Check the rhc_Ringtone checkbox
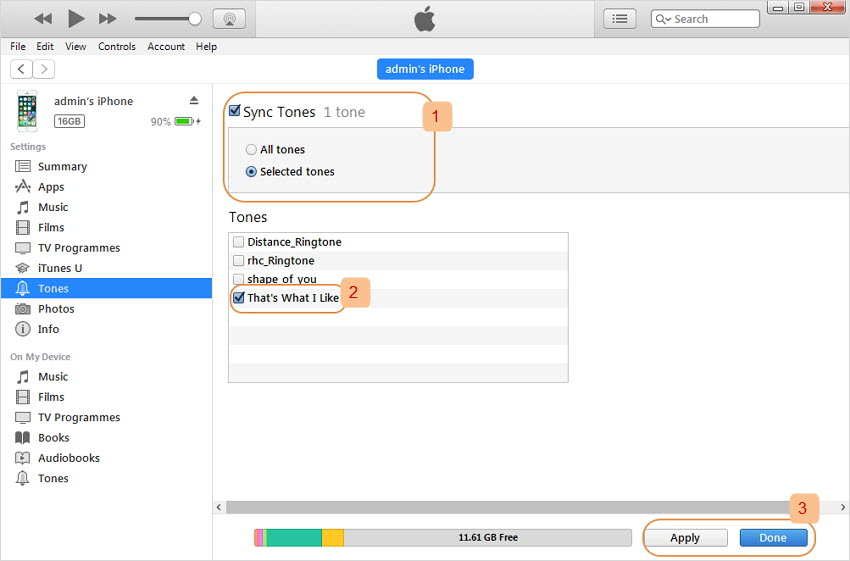 coord(238,261)
